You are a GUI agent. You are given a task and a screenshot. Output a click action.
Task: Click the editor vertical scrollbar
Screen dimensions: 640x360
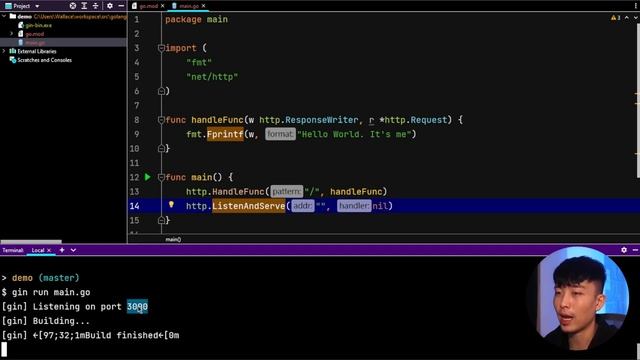[638, 100]
